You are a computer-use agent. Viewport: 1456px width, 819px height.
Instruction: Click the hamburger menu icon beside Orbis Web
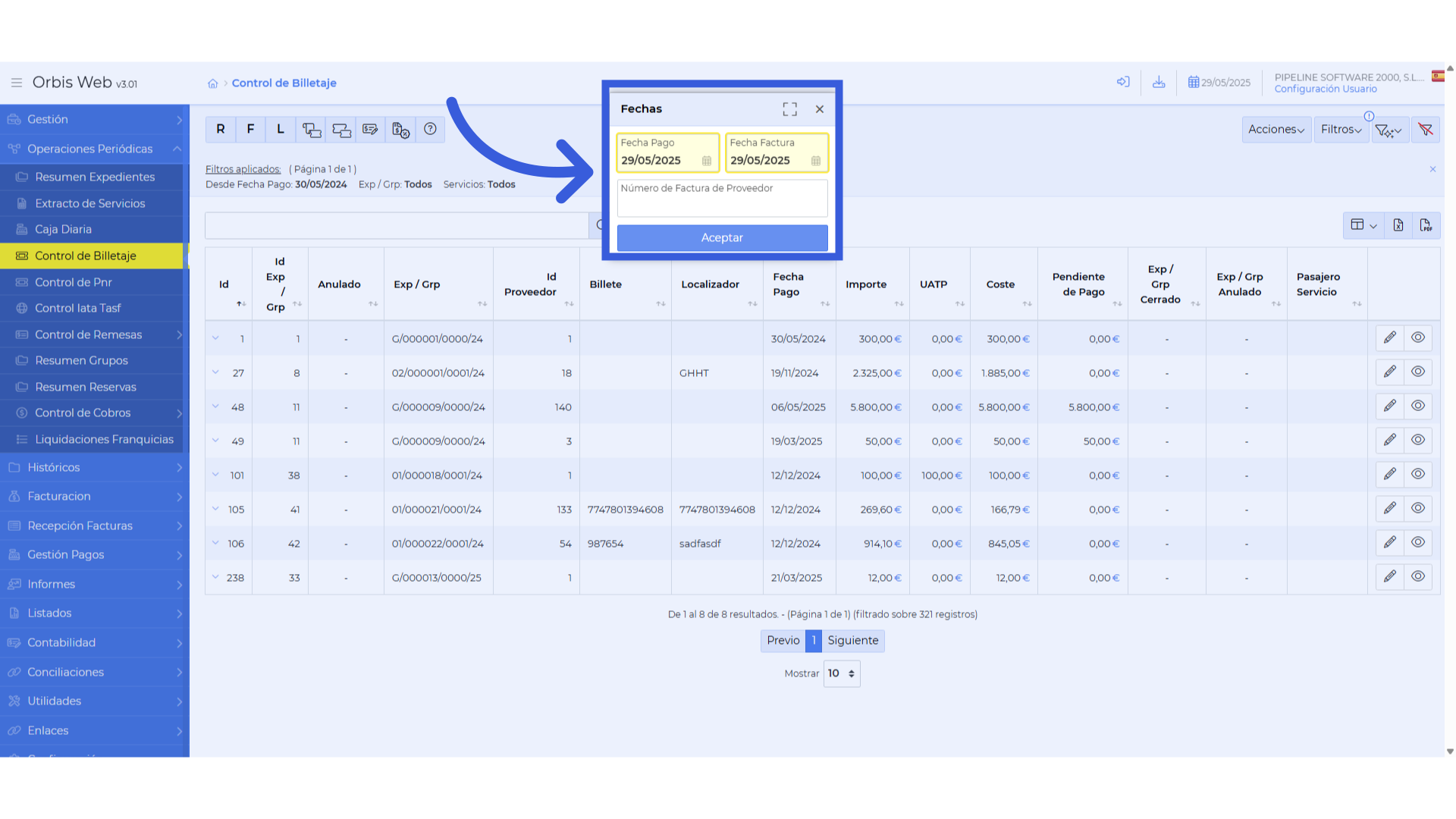pos(16,83)
